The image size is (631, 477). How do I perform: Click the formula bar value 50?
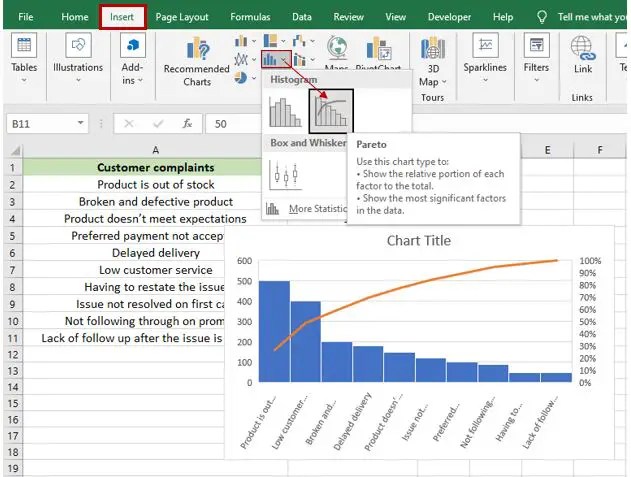[x=221, y=124]
